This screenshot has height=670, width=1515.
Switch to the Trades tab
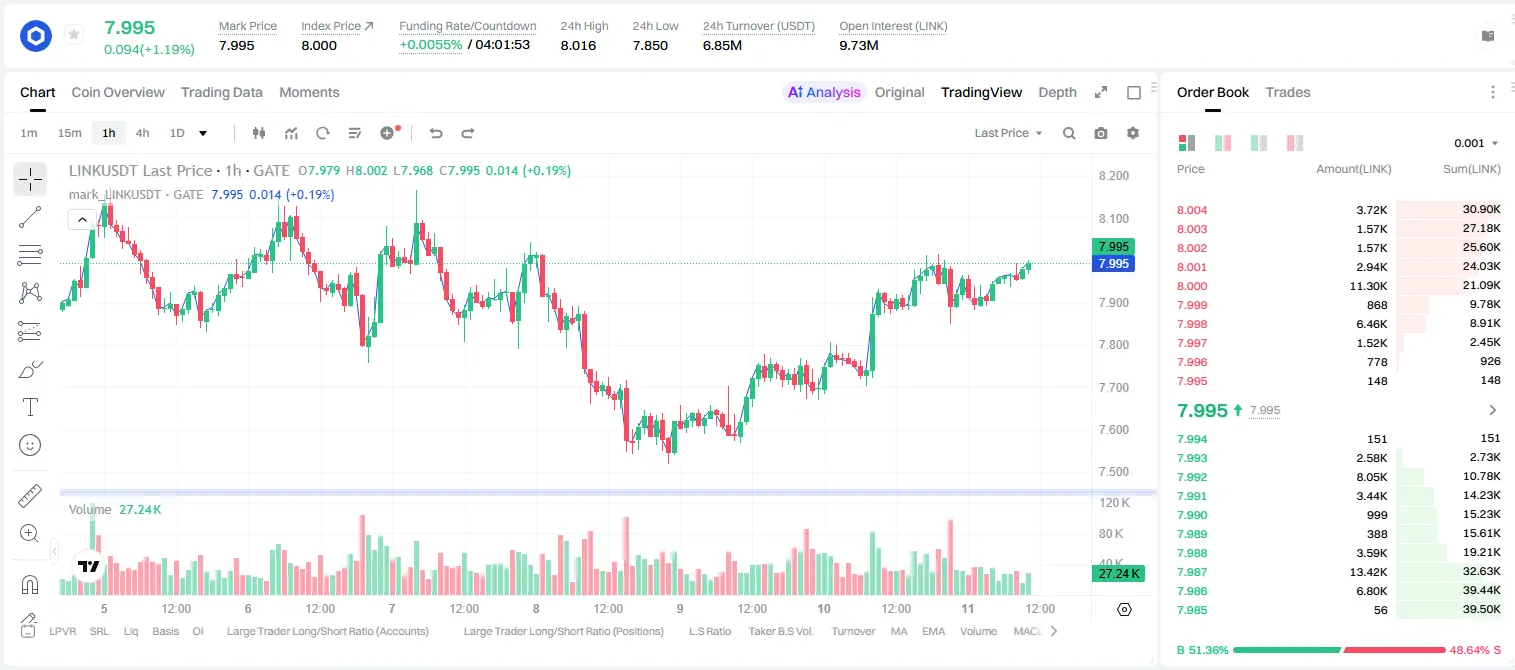pyautogui.click(x=1287, y=92)
